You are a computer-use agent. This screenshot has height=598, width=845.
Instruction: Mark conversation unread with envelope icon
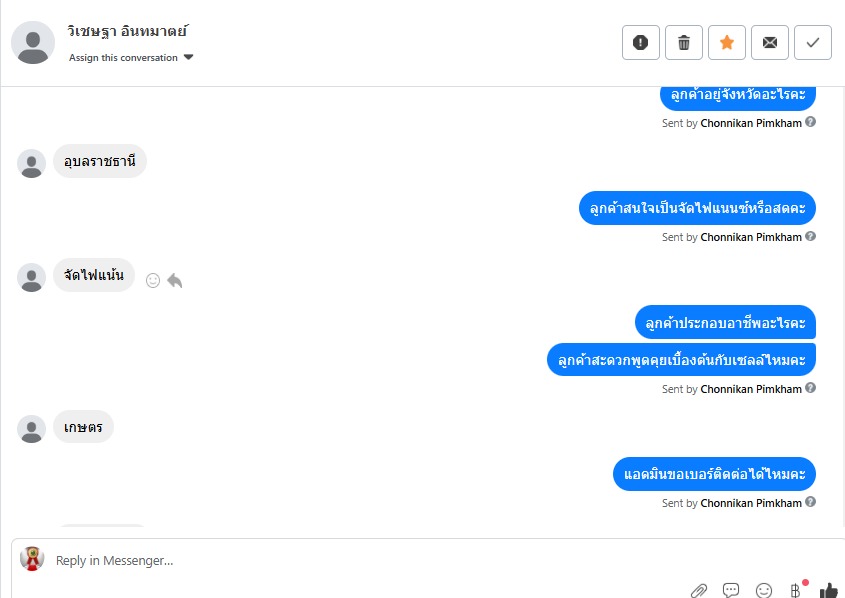point(770,43)
